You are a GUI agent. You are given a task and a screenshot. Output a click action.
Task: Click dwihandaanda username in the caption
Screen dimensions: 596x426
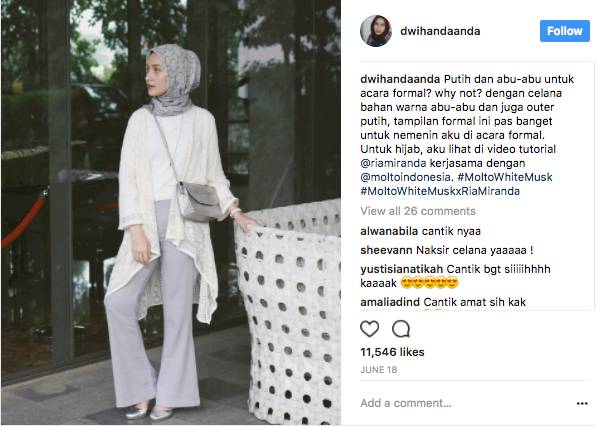coord(400,79)
